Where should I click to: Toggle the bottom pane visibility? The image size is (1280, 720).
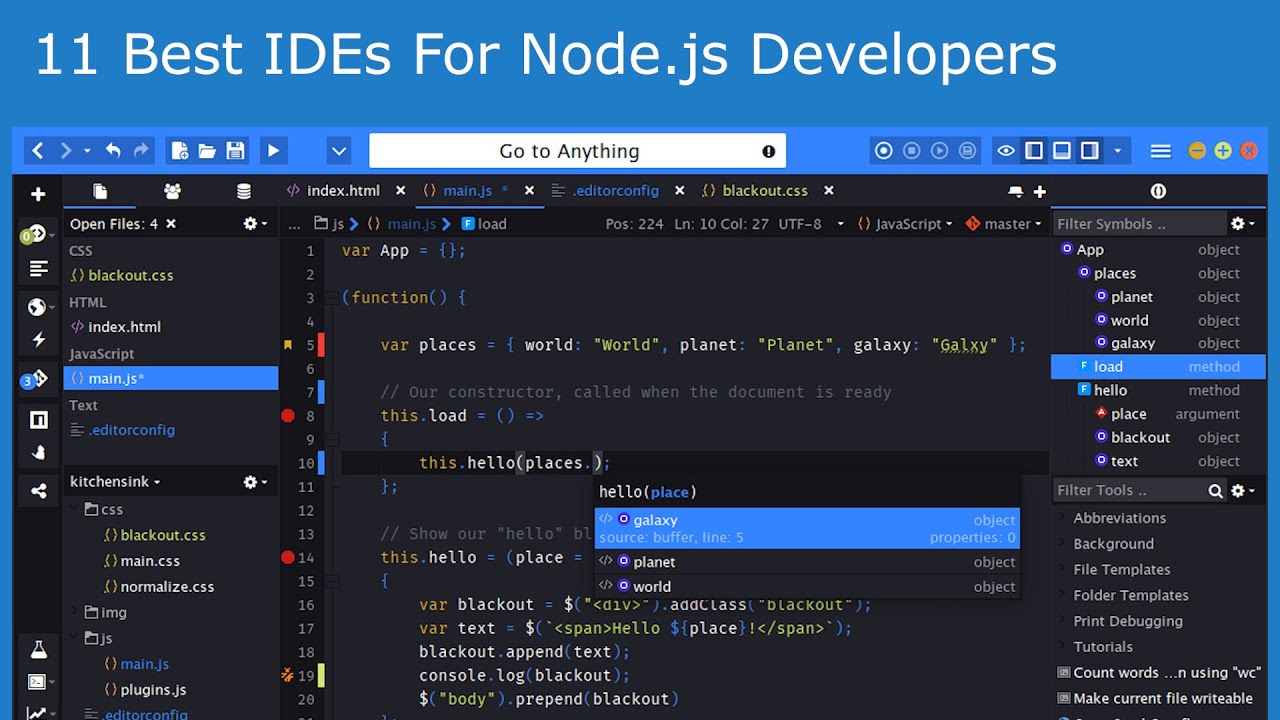1062,151
